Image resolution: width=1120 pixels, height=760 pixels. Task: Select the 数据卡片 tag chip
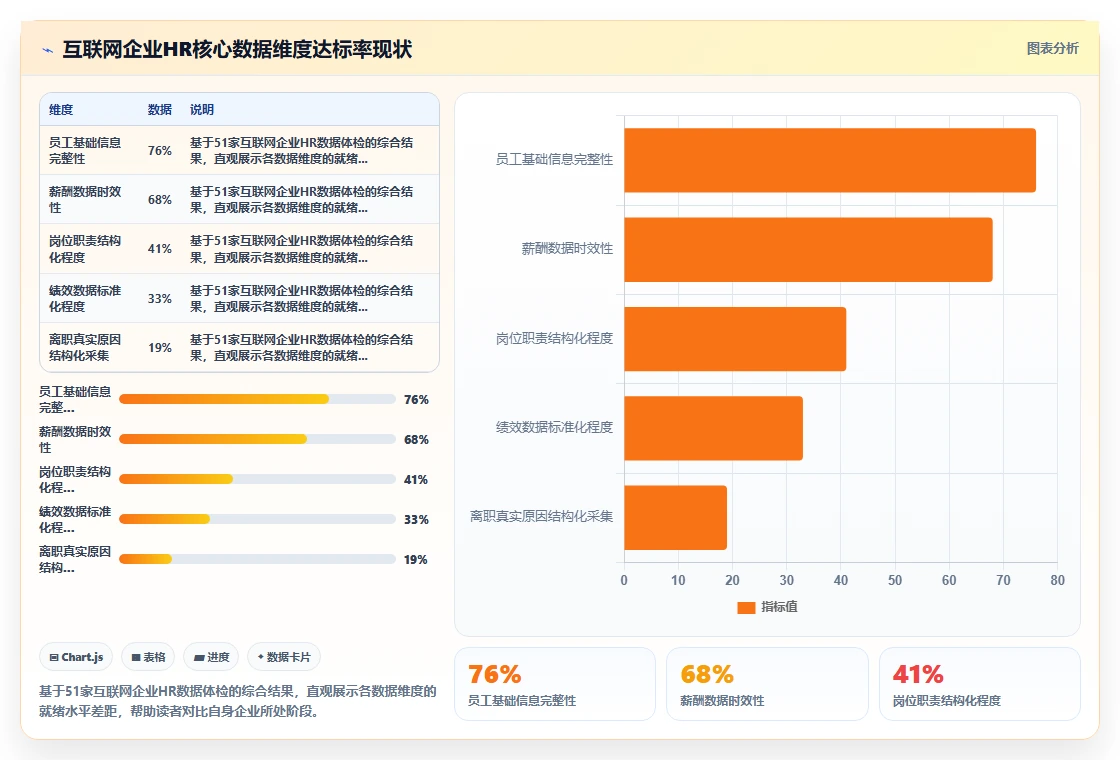point(284,657)
